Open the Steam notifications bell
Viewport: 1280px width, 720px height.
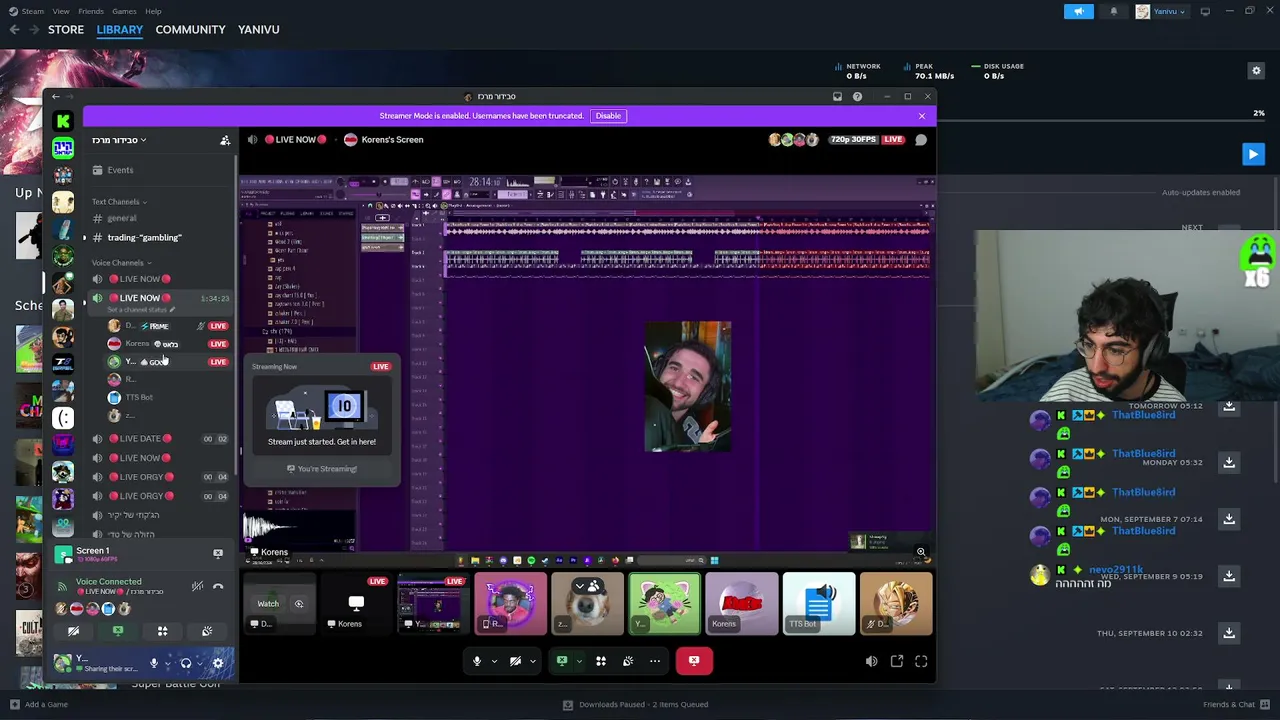coord(1114,11)
